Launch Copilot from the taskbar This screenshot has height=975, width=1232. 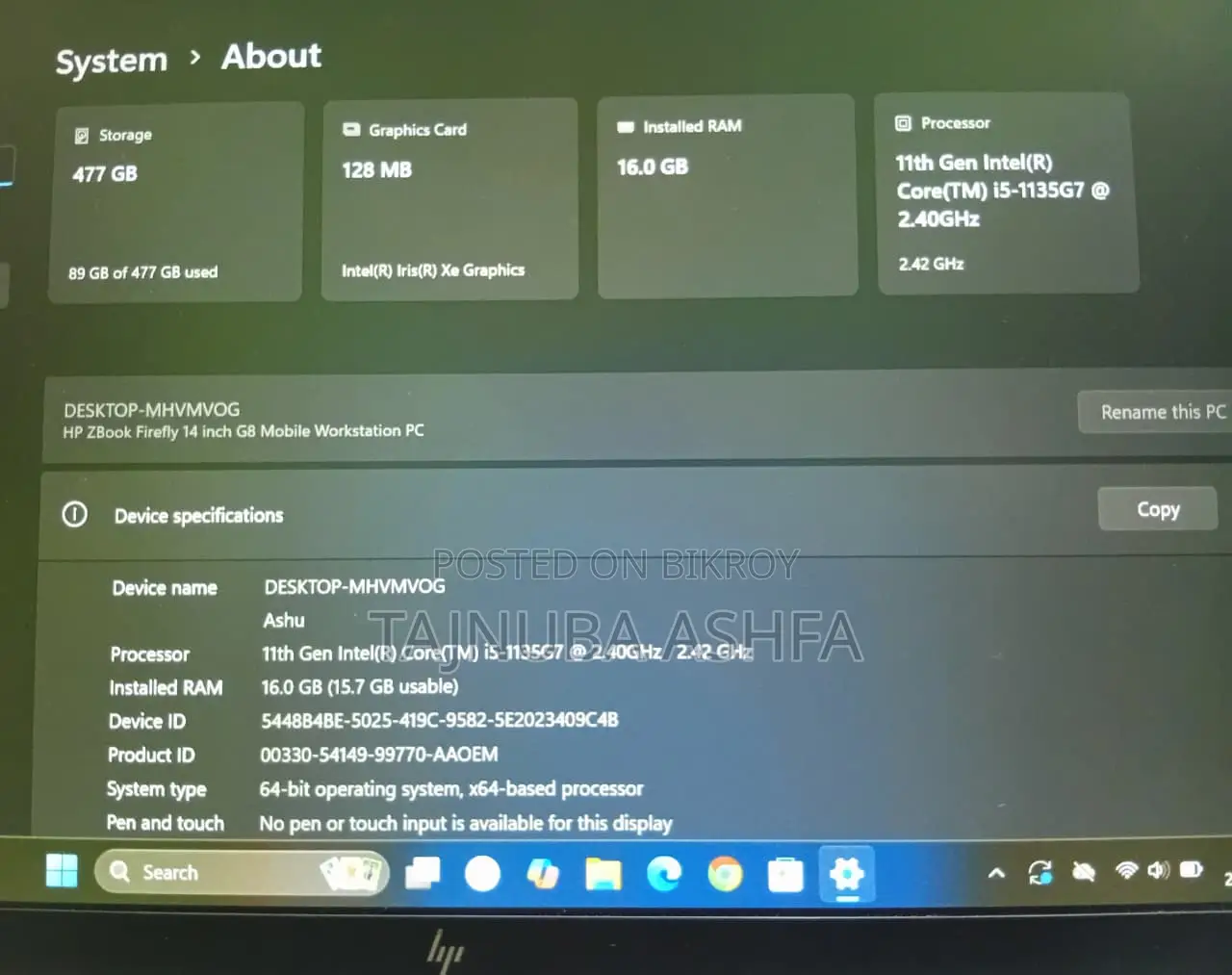[x=543, y=873]
